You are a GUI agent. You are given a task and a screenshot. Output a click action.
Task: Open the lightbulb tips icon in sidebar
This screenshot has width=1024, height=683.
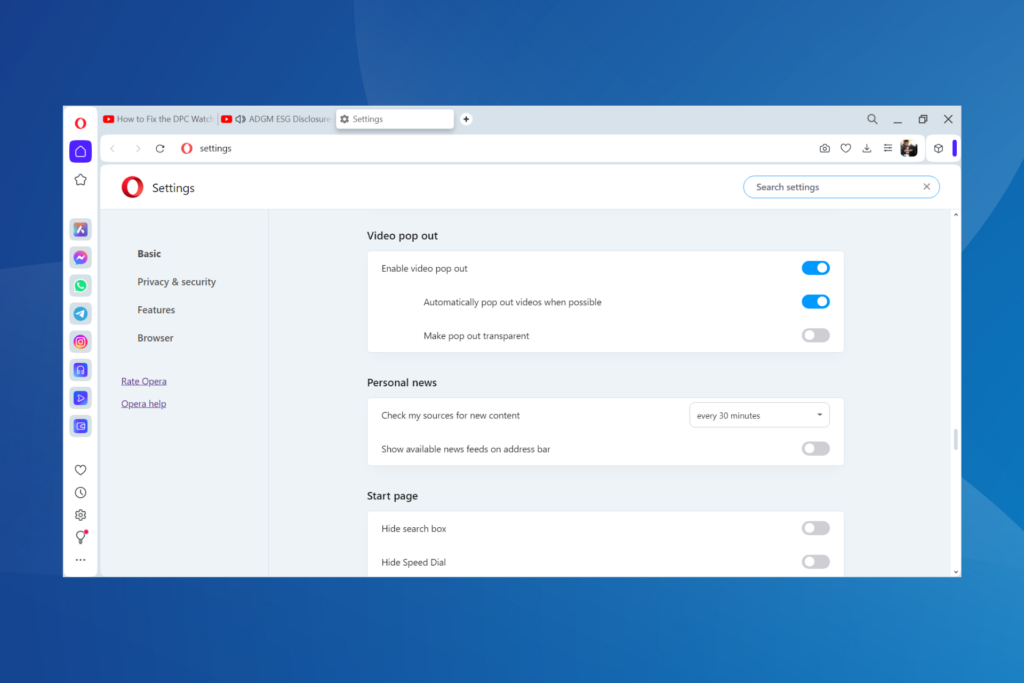[81, 537]
